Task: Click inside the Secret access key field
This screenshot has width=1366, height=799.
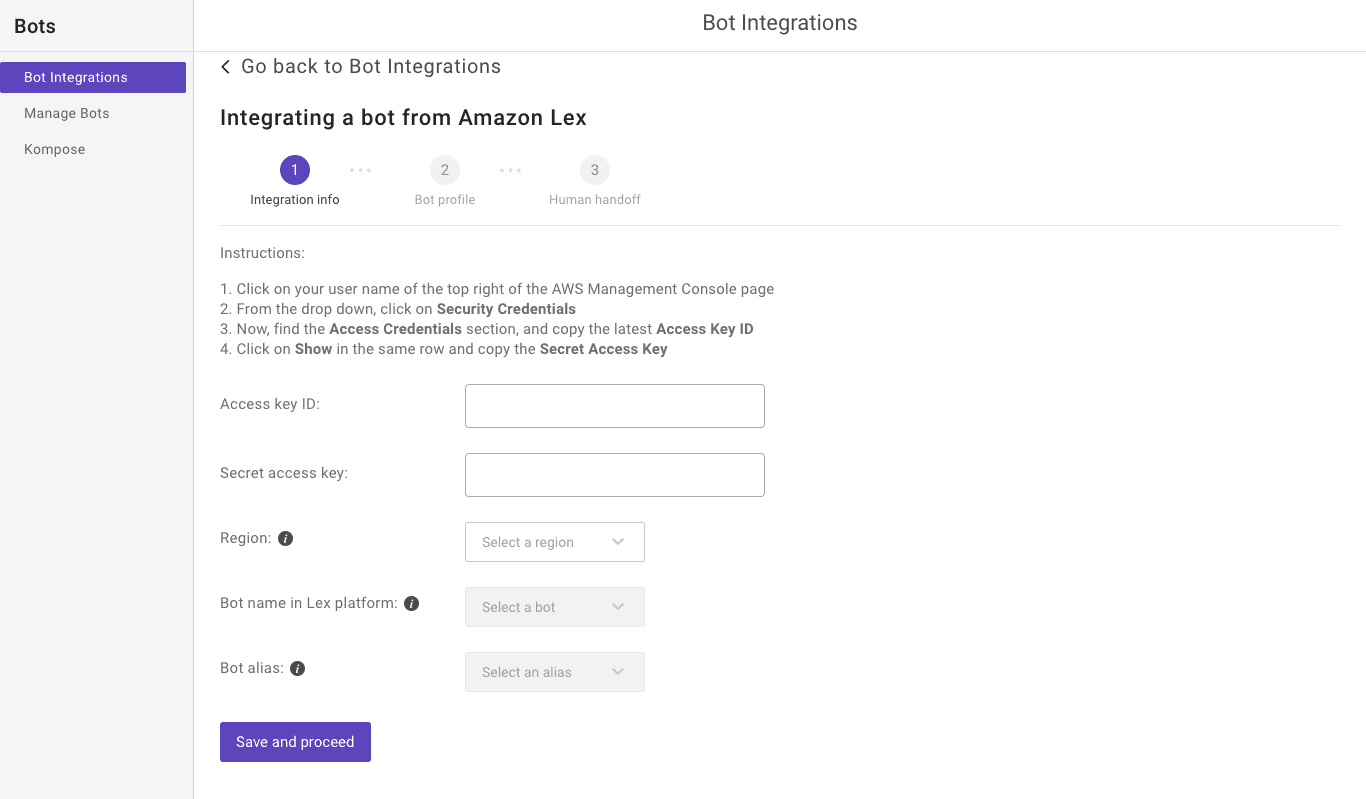Action: click(614, 474)
